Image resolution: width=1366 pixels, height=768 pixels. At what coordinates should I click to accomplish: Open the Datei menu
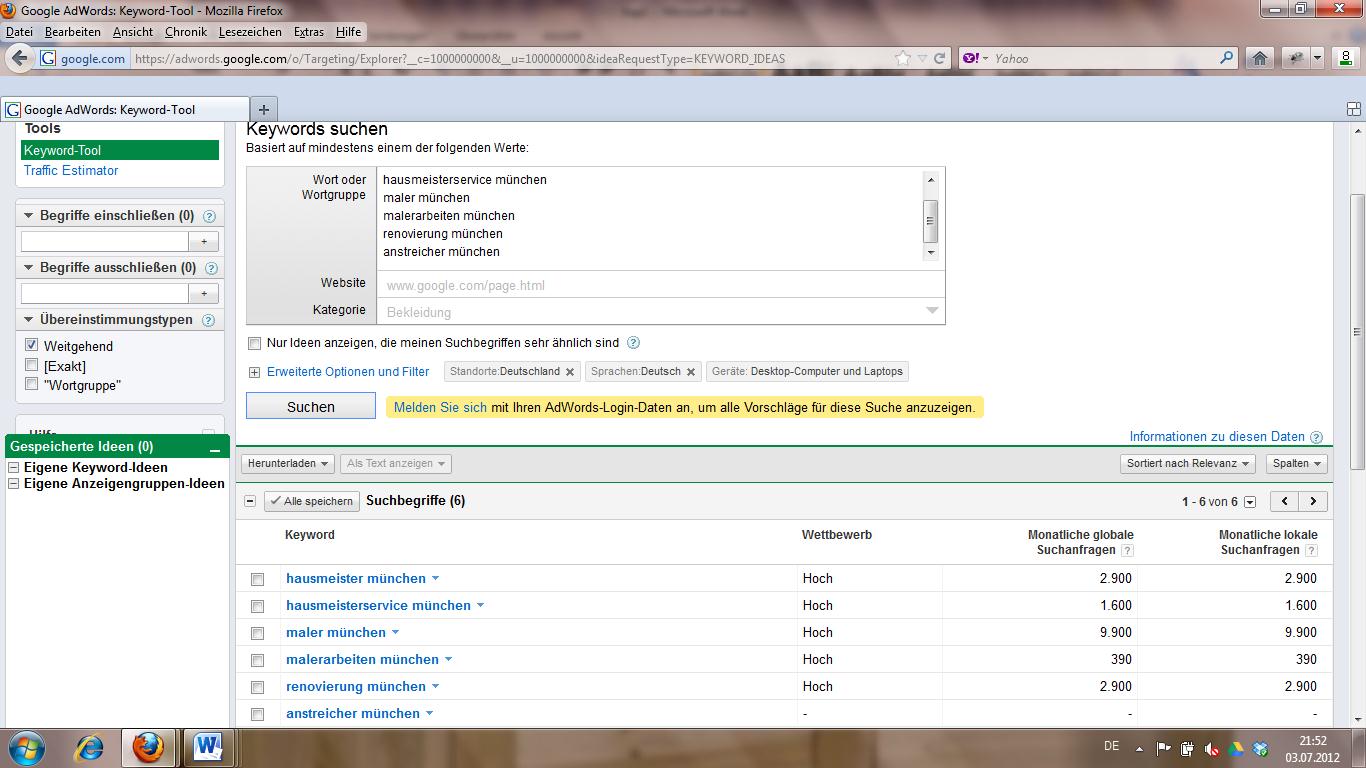click(19, 32)
